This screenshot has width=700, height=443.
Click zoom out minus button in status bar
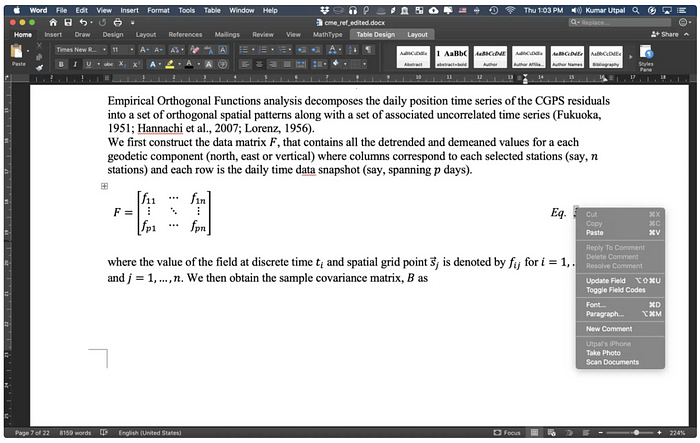coord(600,432)
